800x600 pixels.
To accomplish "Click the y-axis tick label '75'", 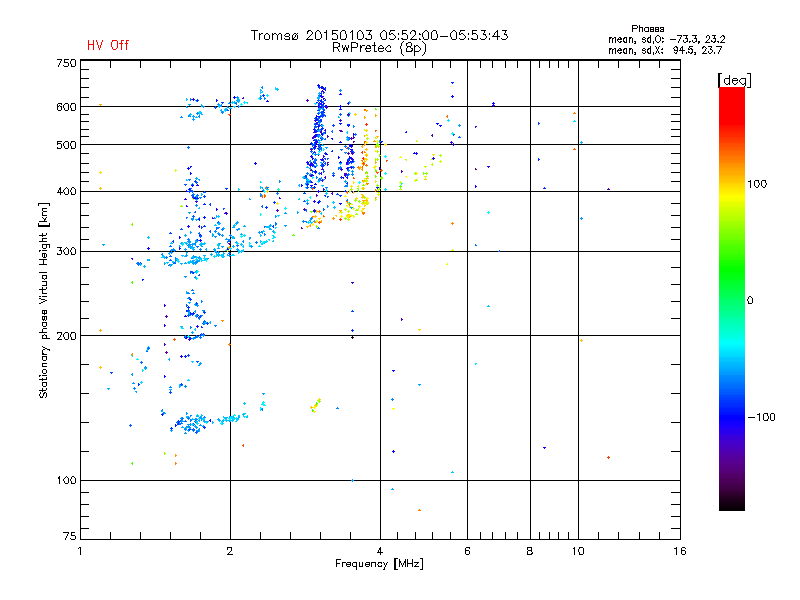I will coord(70,536).
